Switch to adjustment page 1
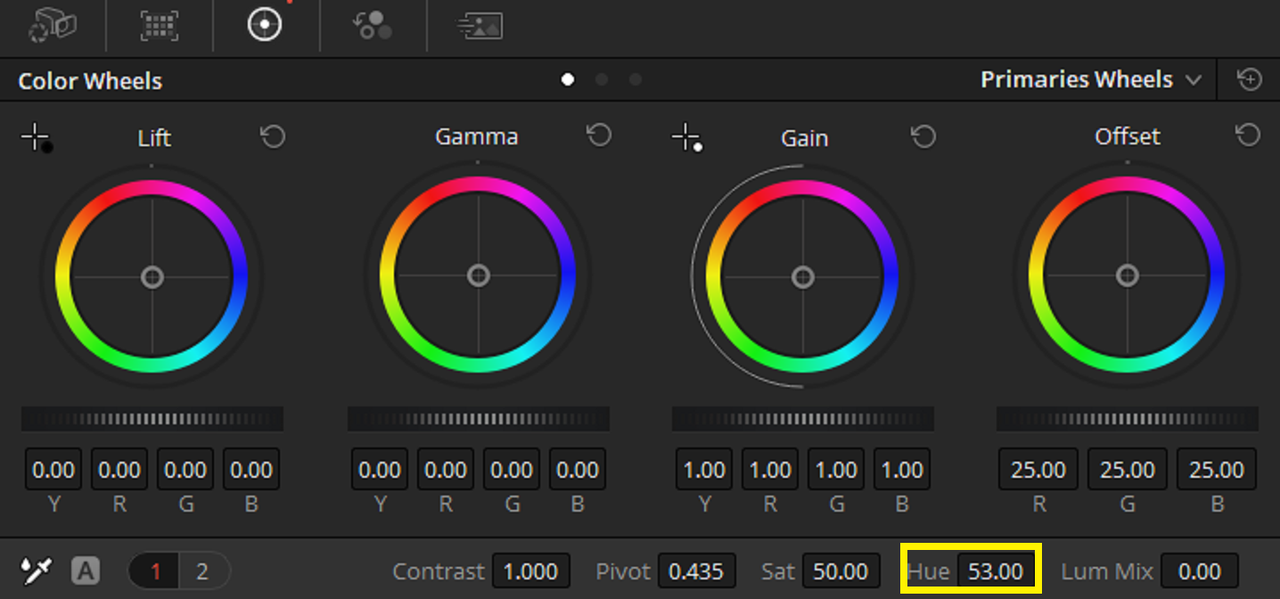Viewport: 1280px width, 599px height. point(155,572)
